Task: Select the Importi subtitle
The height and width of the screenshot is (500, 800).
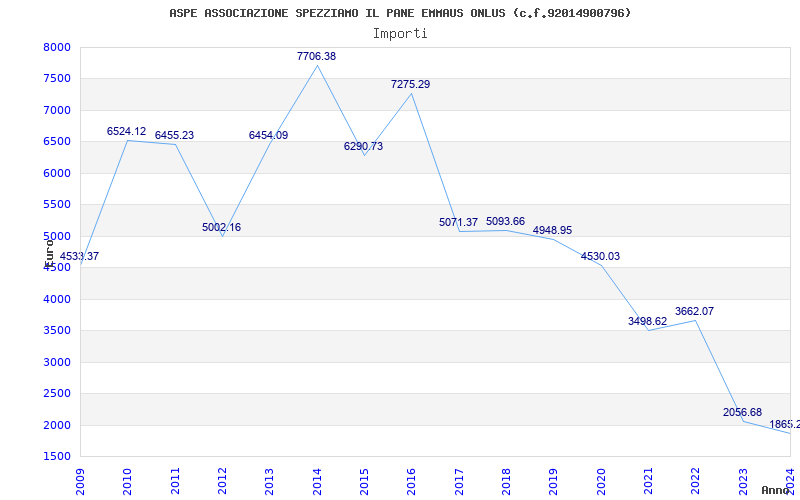Action: click(400, 34)
